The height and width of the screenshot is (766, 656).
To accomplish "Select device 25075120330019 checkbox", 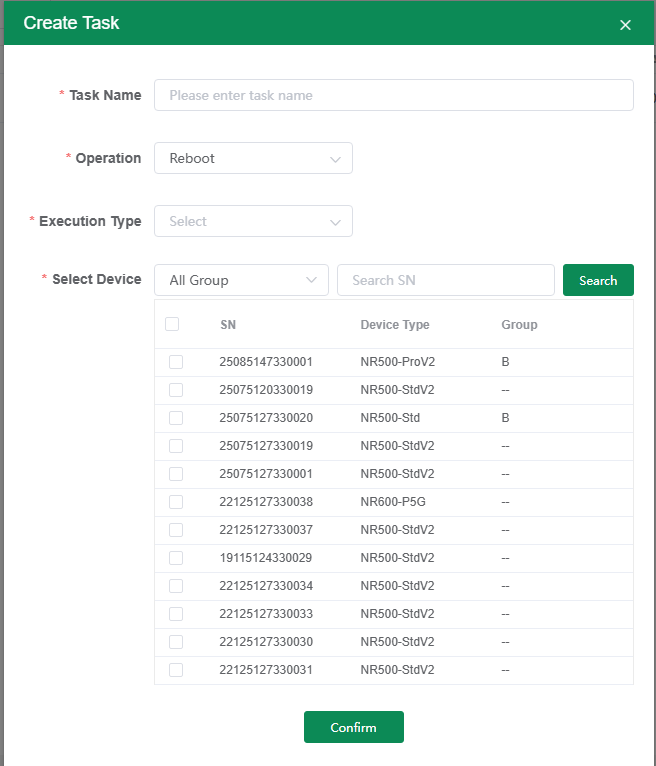I will click(x=176, y=390).
